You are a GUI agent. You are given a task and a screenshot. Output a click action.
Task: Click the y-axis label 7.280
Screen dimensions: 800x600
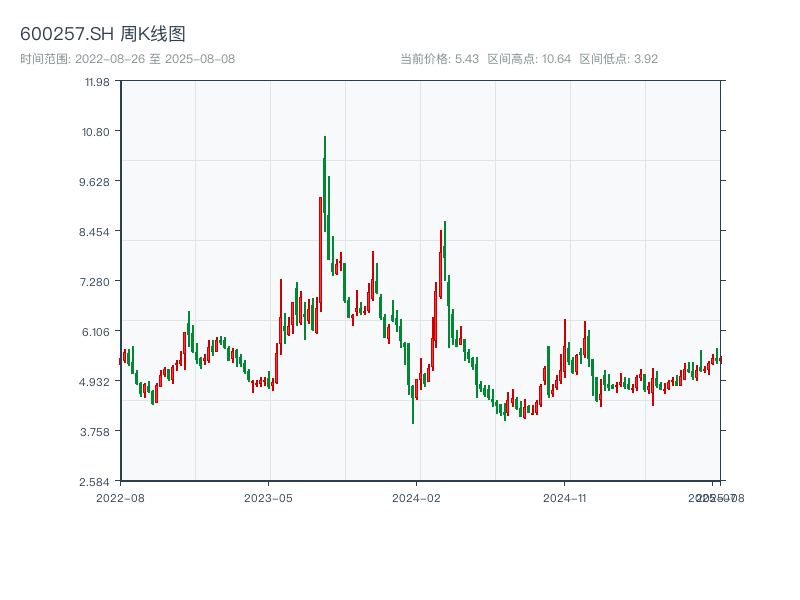click(95, 282)
